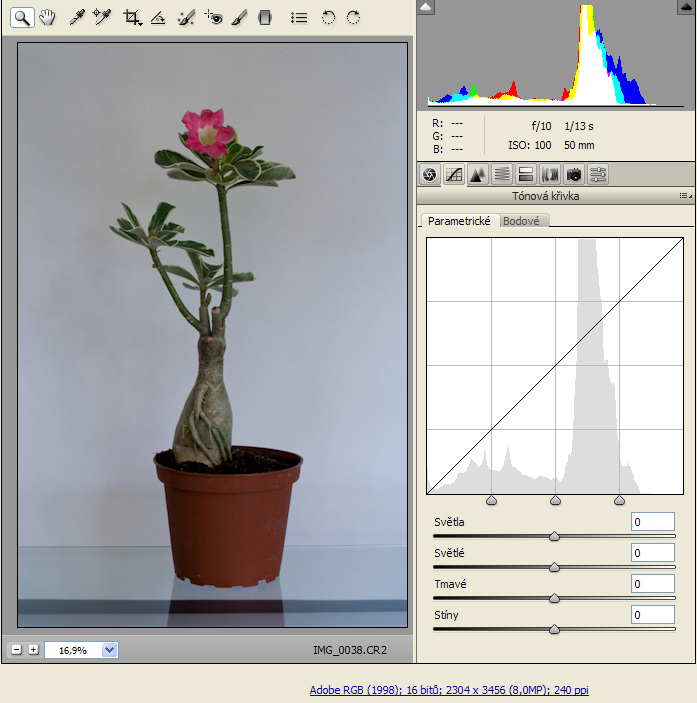
Task: Click the Stíny value input field
Action: click(x=653, y=615)
